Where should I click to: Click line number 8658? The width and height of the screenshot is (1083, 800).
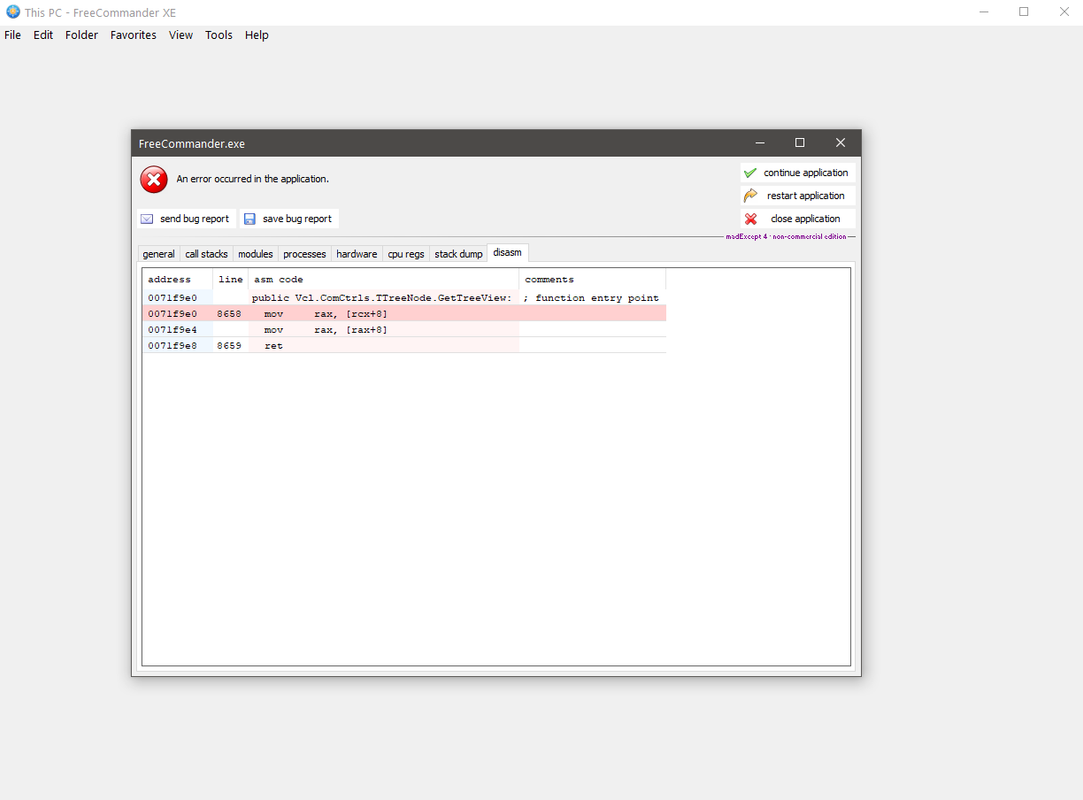(229, 314)
